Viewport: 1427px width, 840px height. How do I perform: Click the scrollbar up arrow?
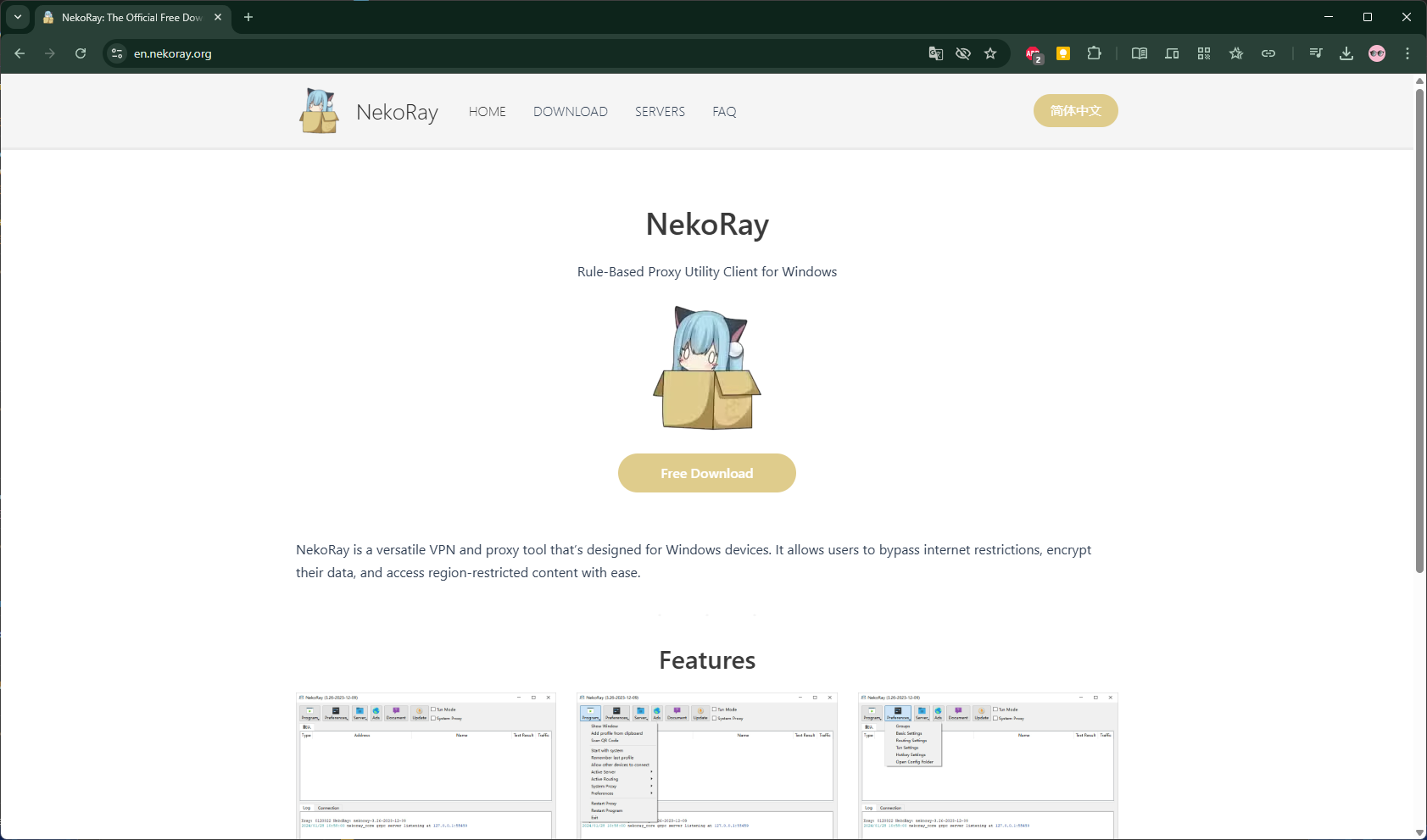[x=1419, y=81]
